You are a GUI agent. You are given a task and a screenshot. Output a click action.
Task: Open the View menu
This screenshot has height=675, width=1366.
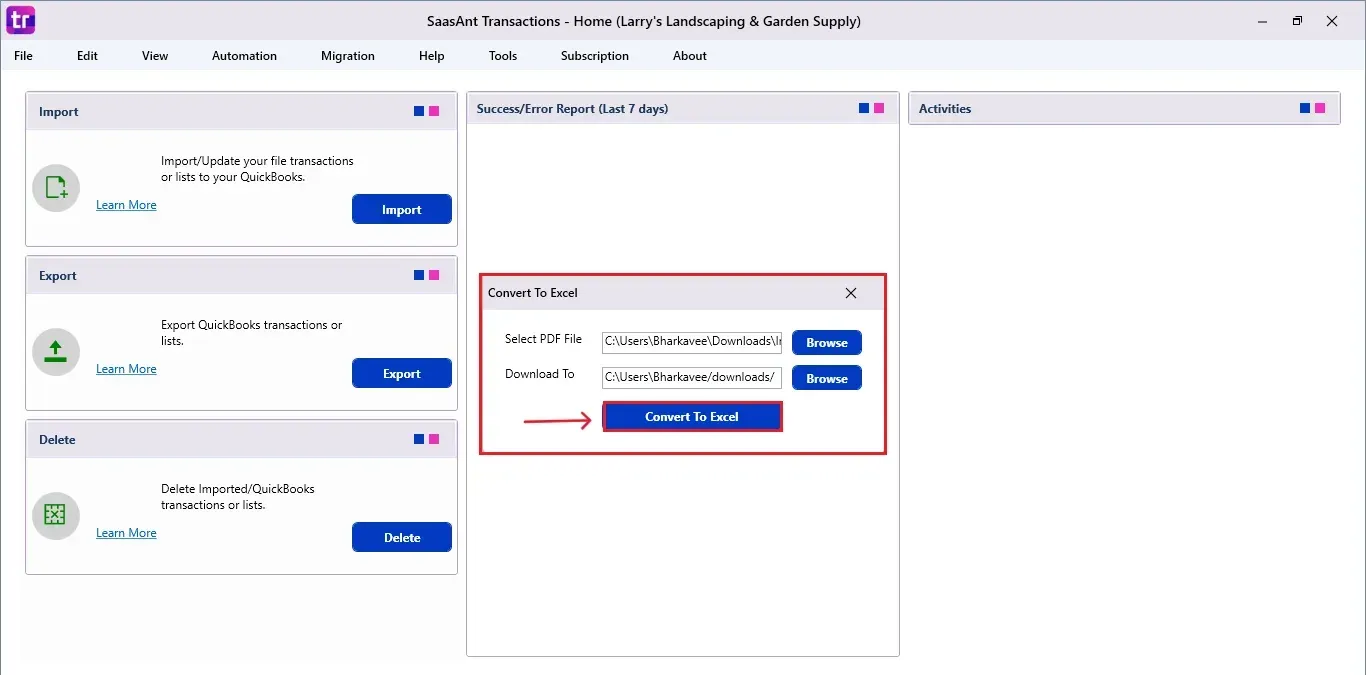pos(155,56)
